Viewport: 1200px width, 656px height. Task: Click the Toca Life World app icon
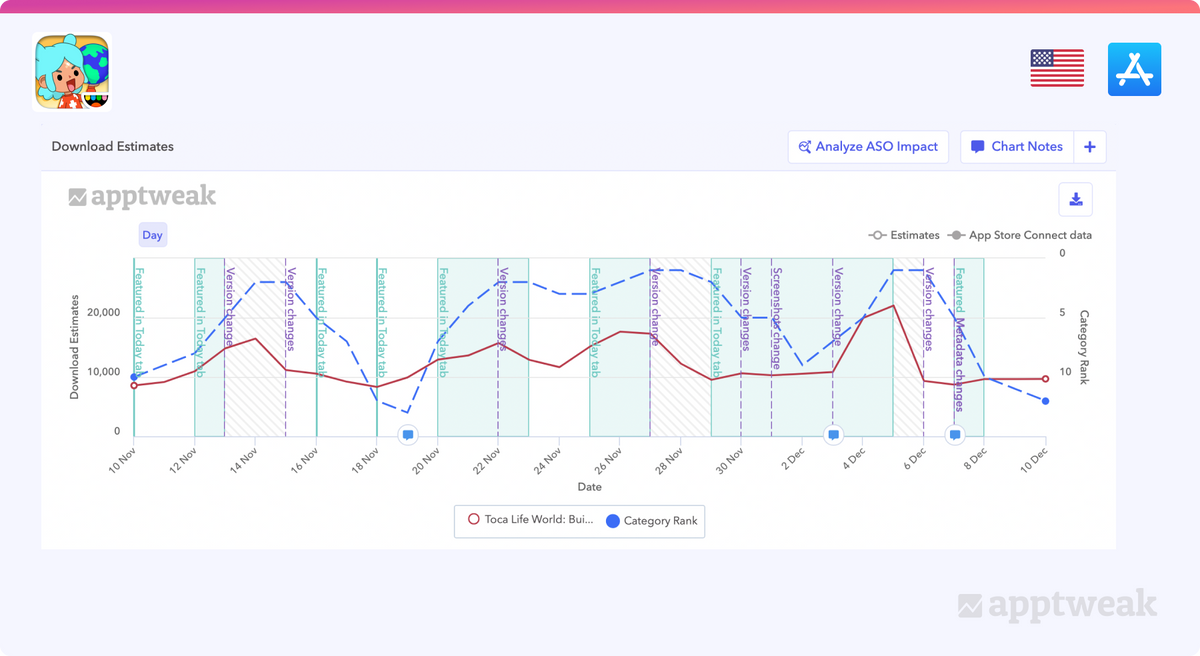(72, 72)
